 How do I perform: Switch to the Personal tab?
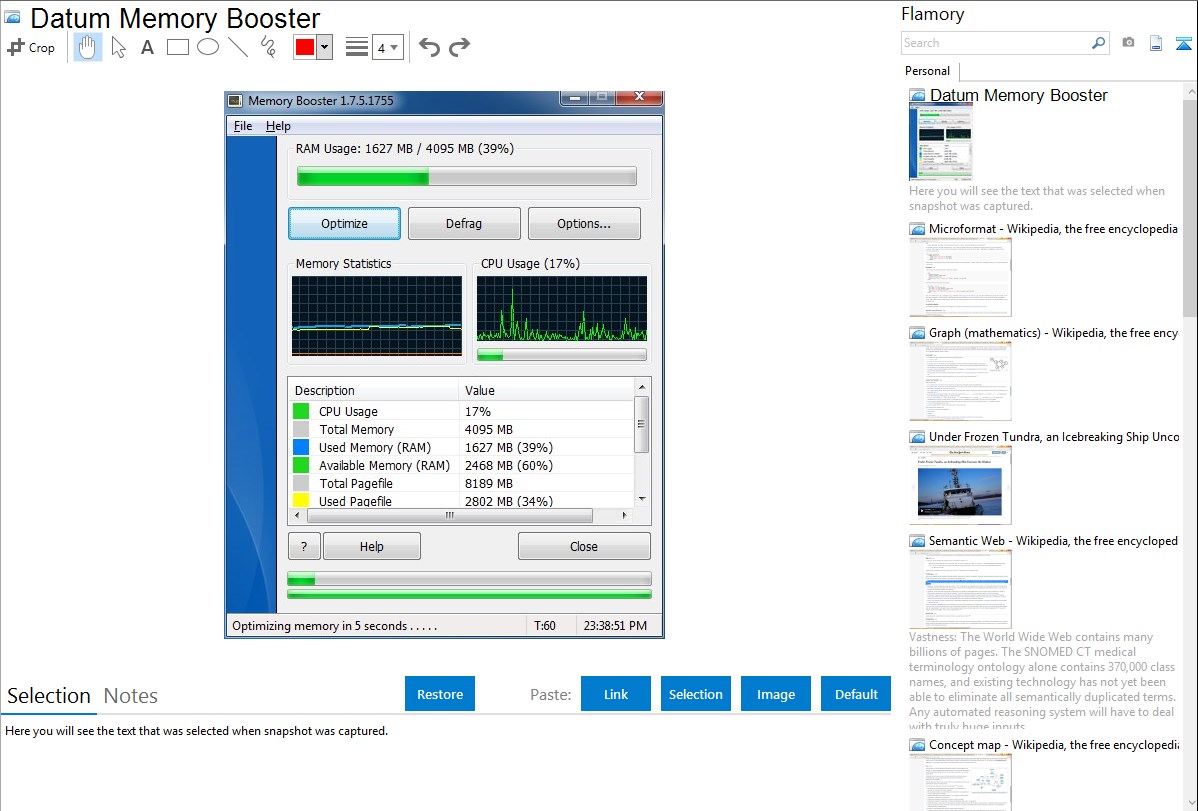[x=928, y=70]
